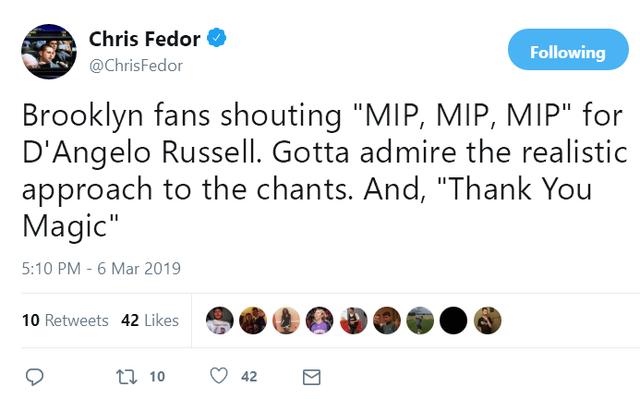Open the last avatar in likers row
The height and width of the screenshot is (399, 640).
pyautogui.click(x=487, y=321)
